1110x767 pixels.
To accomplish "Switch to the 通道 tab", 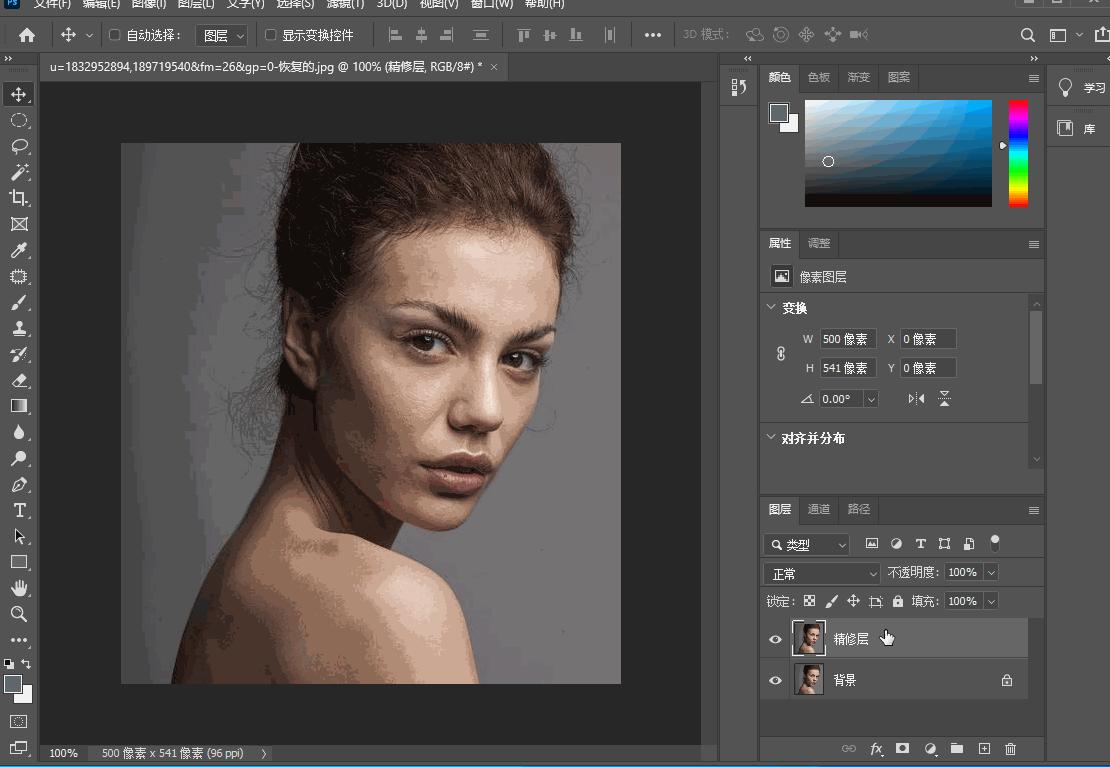I will pyautogui.click(x=819, y=509).
